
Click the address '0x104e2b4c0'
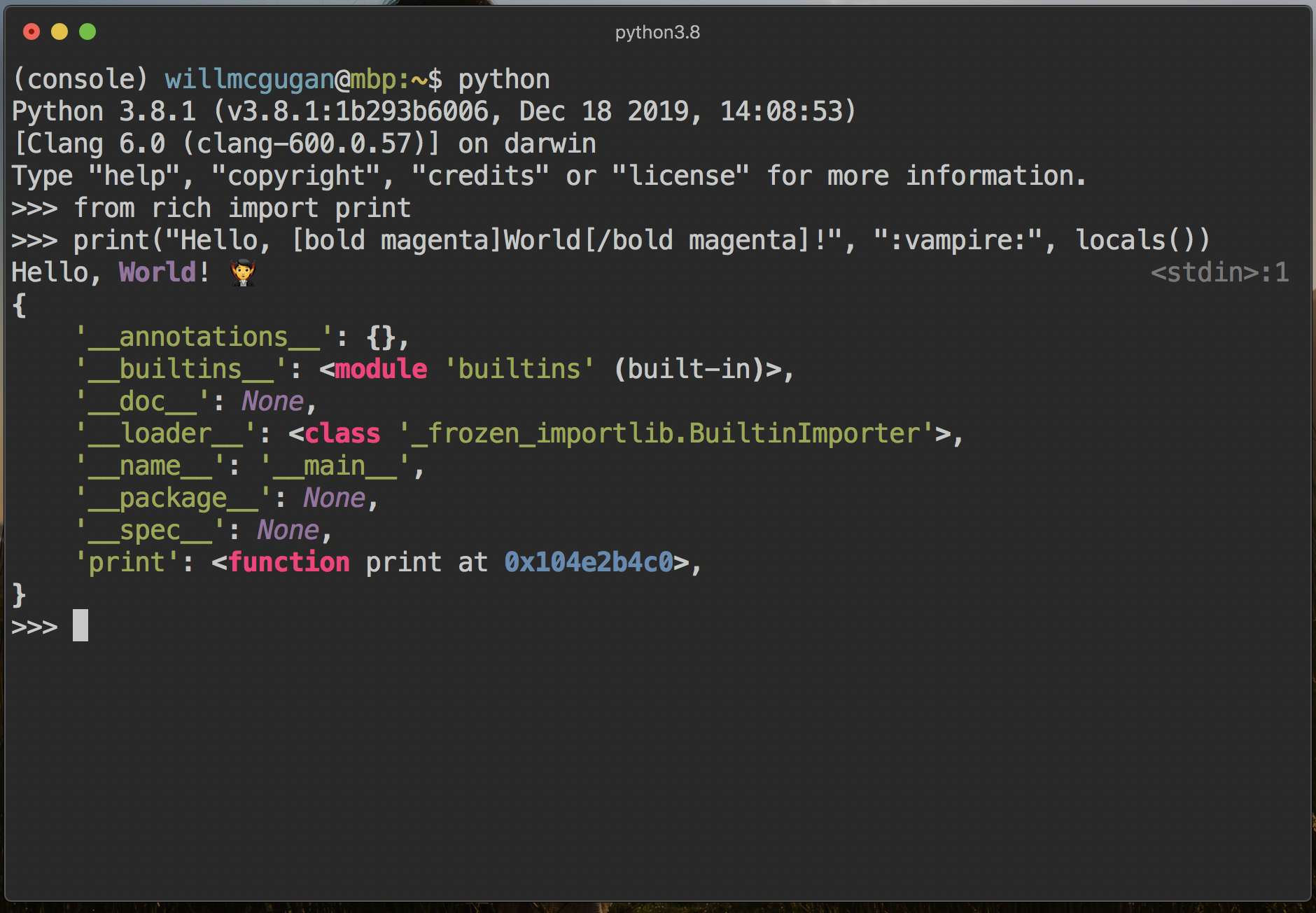(x=589, y=562)
